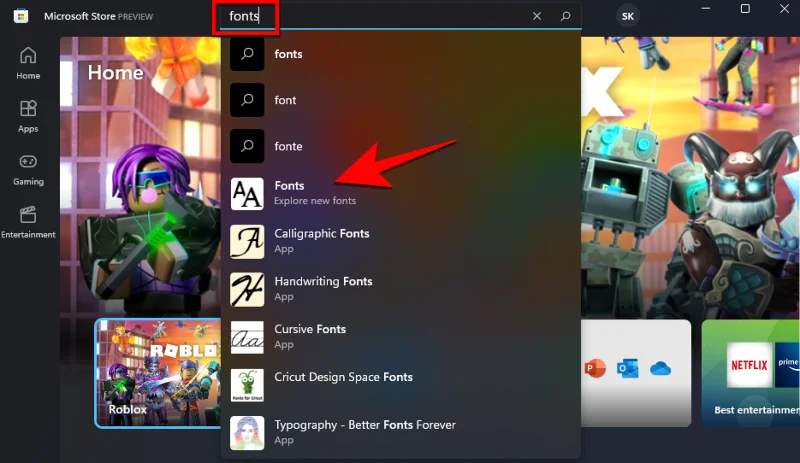The width and height of the screenshot is (800, 463).
Task: Click magnifier icon beside 'fonts' suggestion
Action: (247, 54)
